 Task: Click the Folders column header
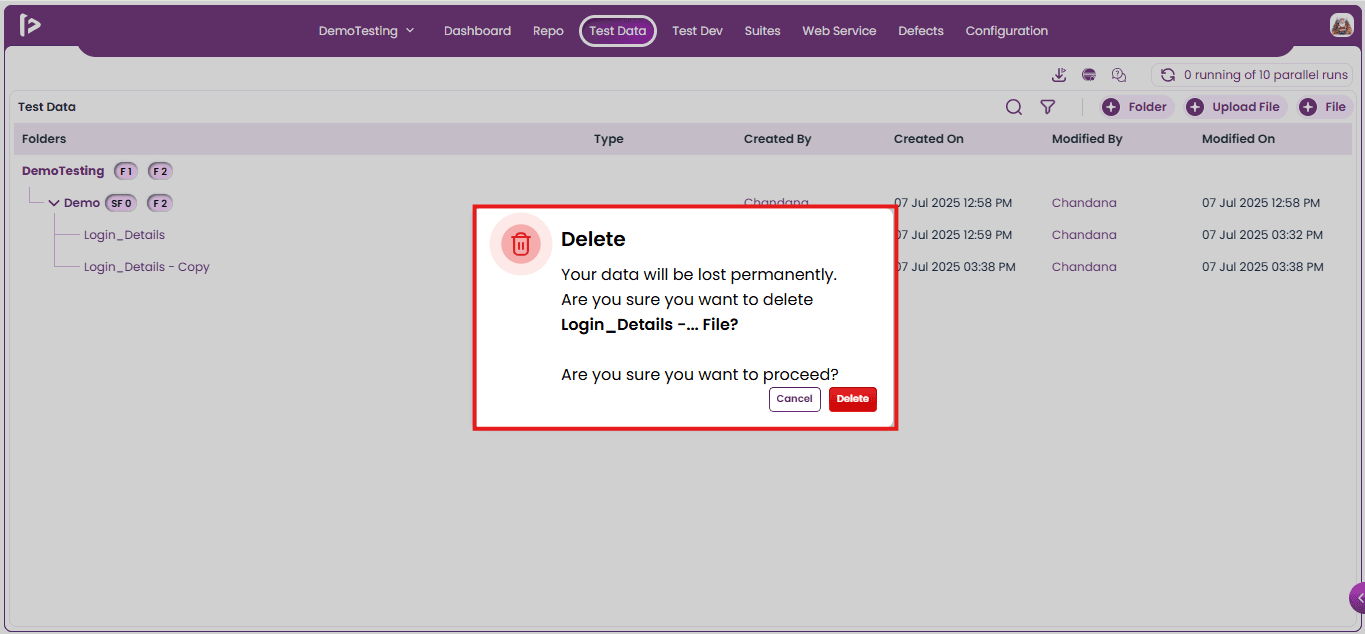point(44,139)
